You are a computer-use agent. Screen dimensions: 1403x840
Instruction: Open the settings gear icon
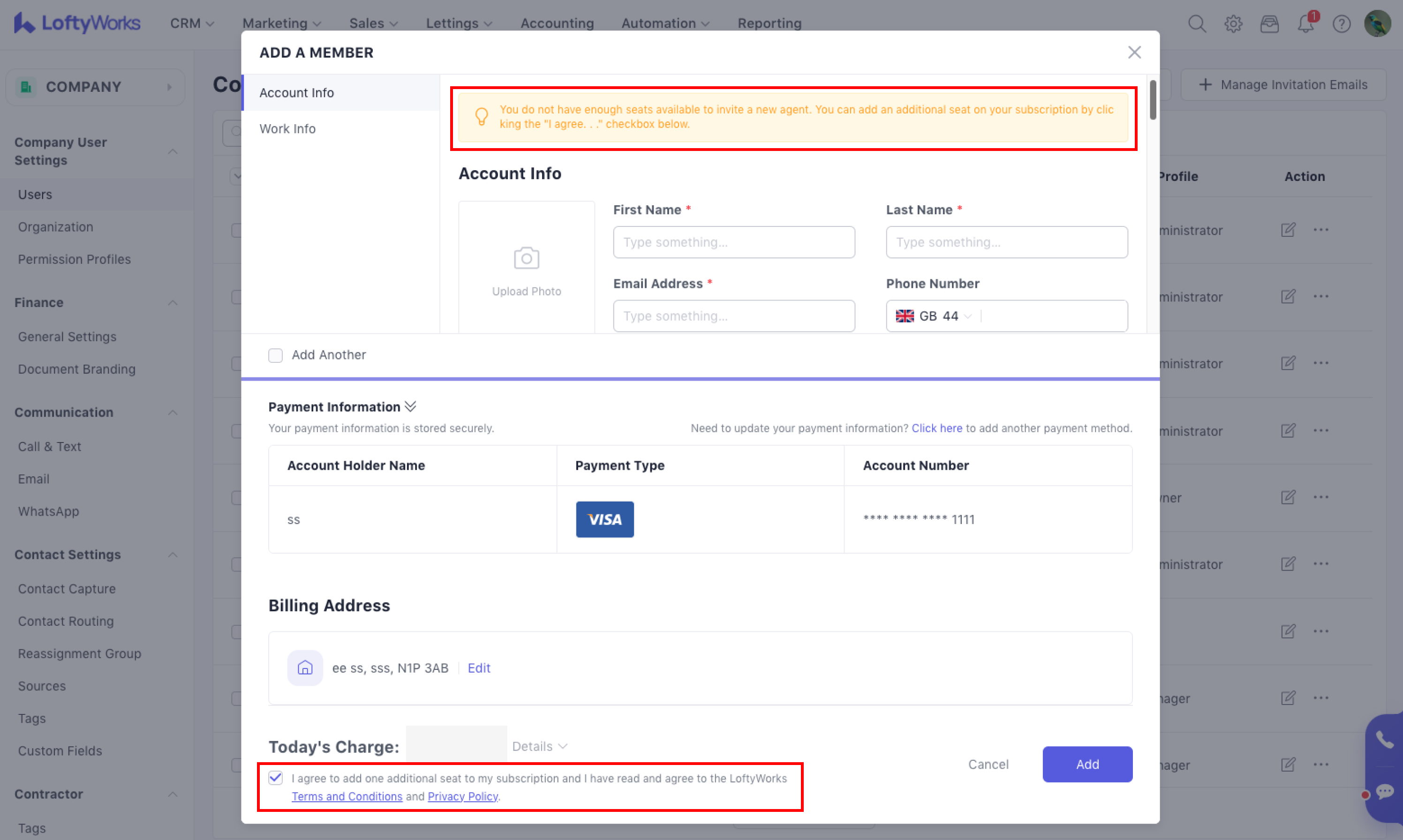point(1233,24)
